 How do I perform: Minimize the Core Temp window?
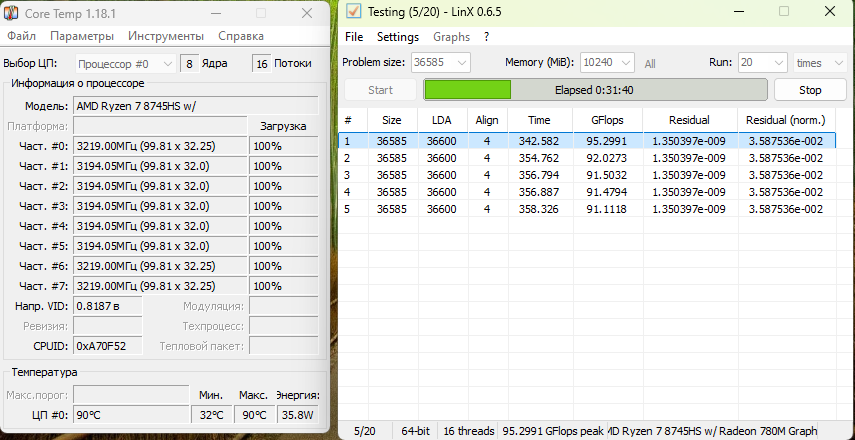215,13
